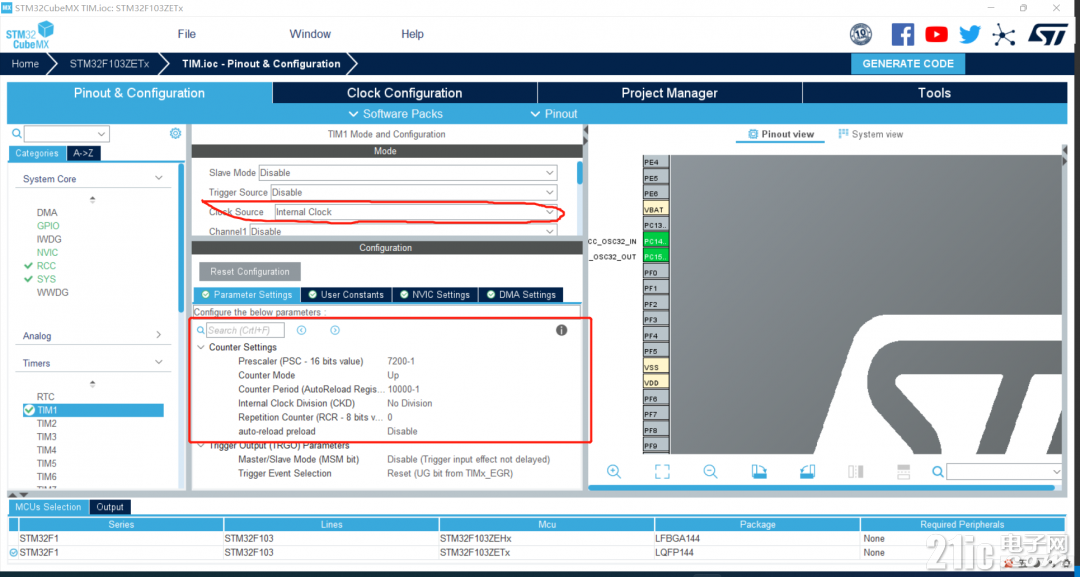Click the pin search magnifier icon
This screenshot has height=577, width=1080.
pos(937,472)
